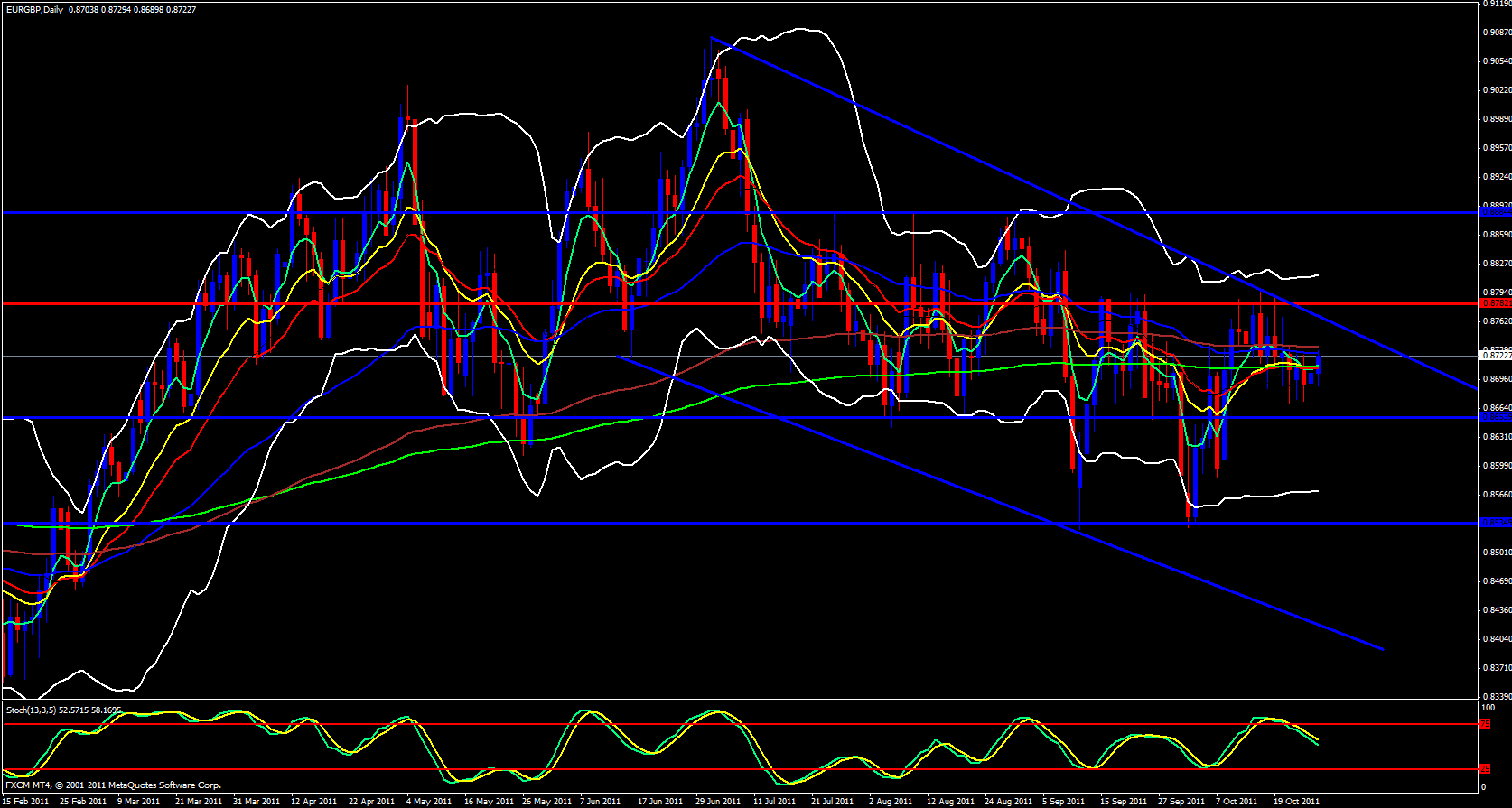Click the 0.87620 price axis label
This screenshot has height=808, width=1512.
coord(1497,321)
